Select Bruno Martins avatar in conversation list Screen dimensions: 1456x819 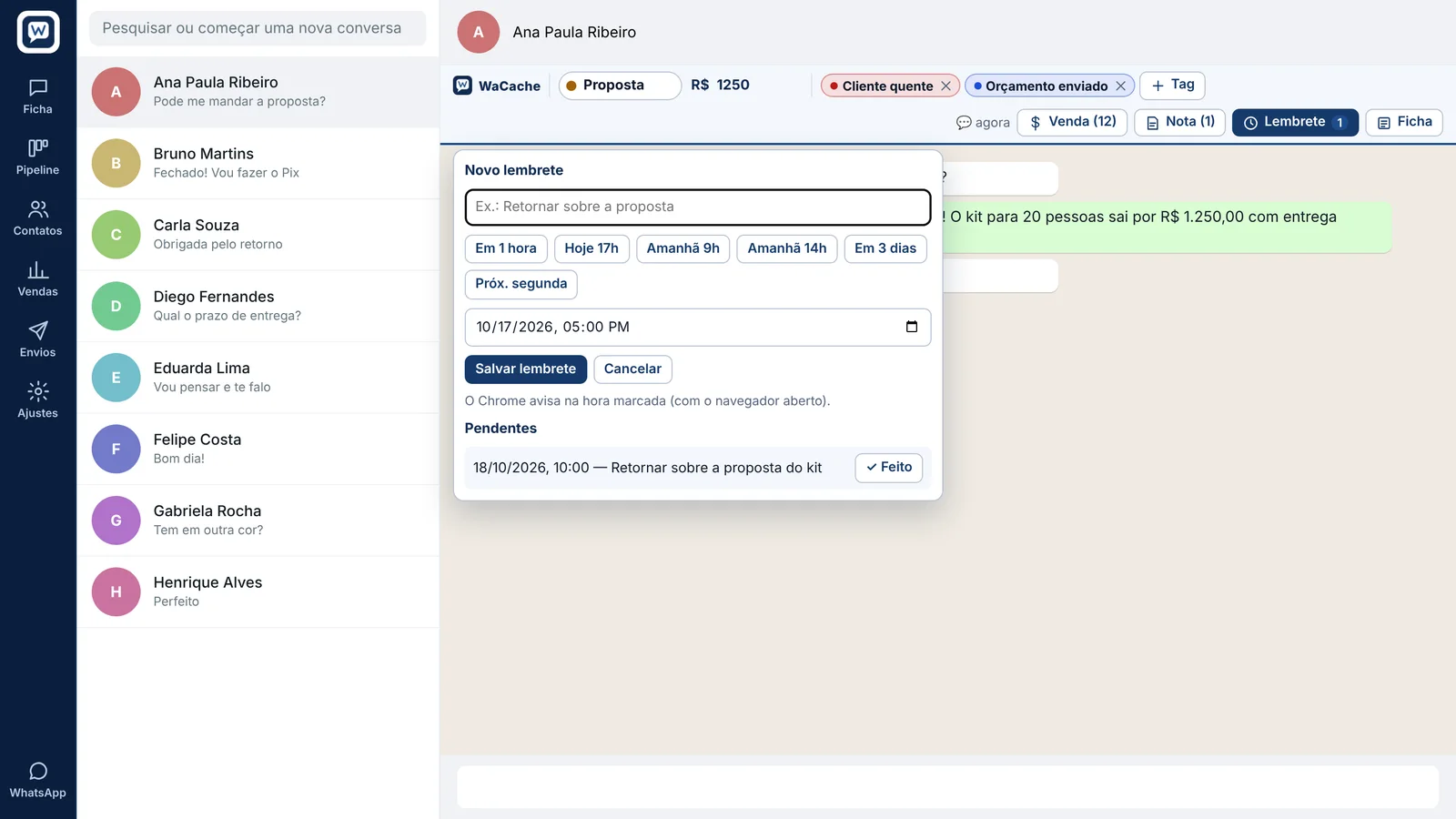(x=116, y=163)
